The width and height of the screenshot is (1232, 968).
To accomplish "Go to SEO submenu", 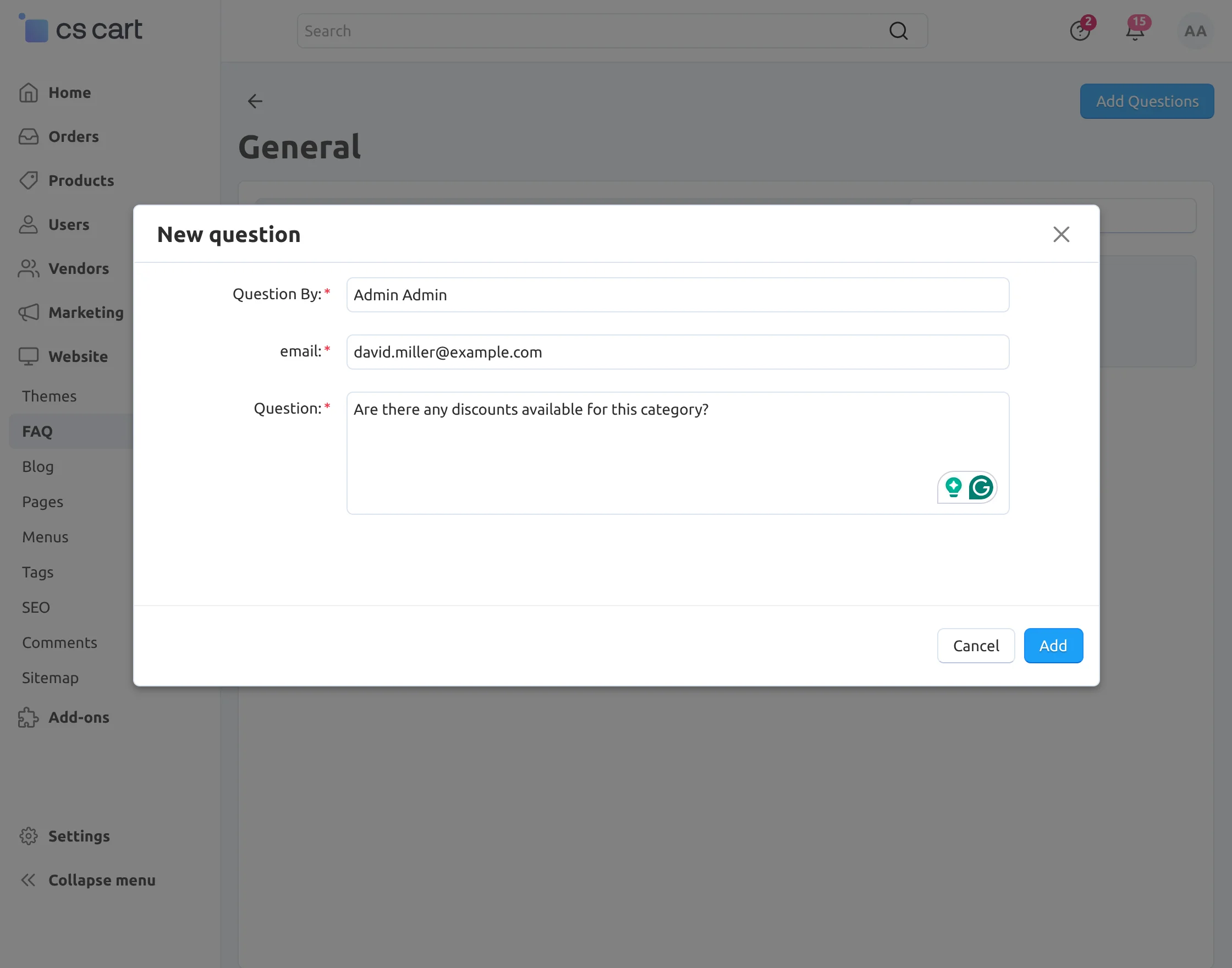I will click(36, 608).
